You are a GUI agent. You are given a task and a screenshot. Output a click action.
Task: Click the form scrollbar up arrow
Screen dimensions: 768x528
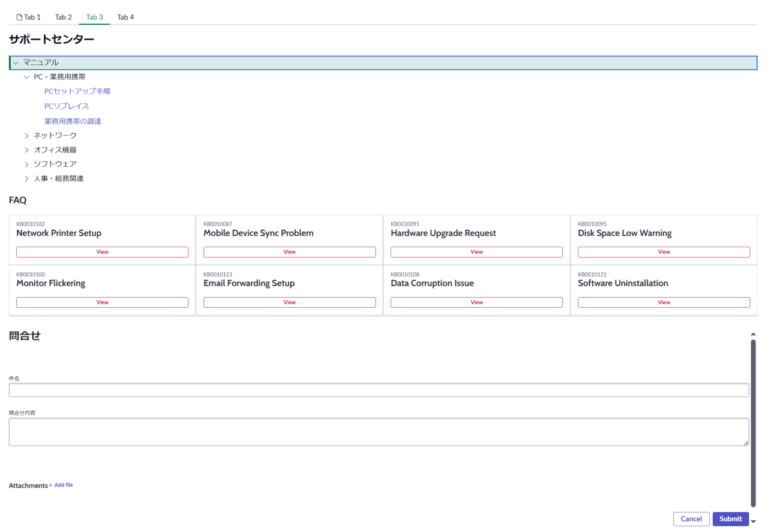coord(753,334)
